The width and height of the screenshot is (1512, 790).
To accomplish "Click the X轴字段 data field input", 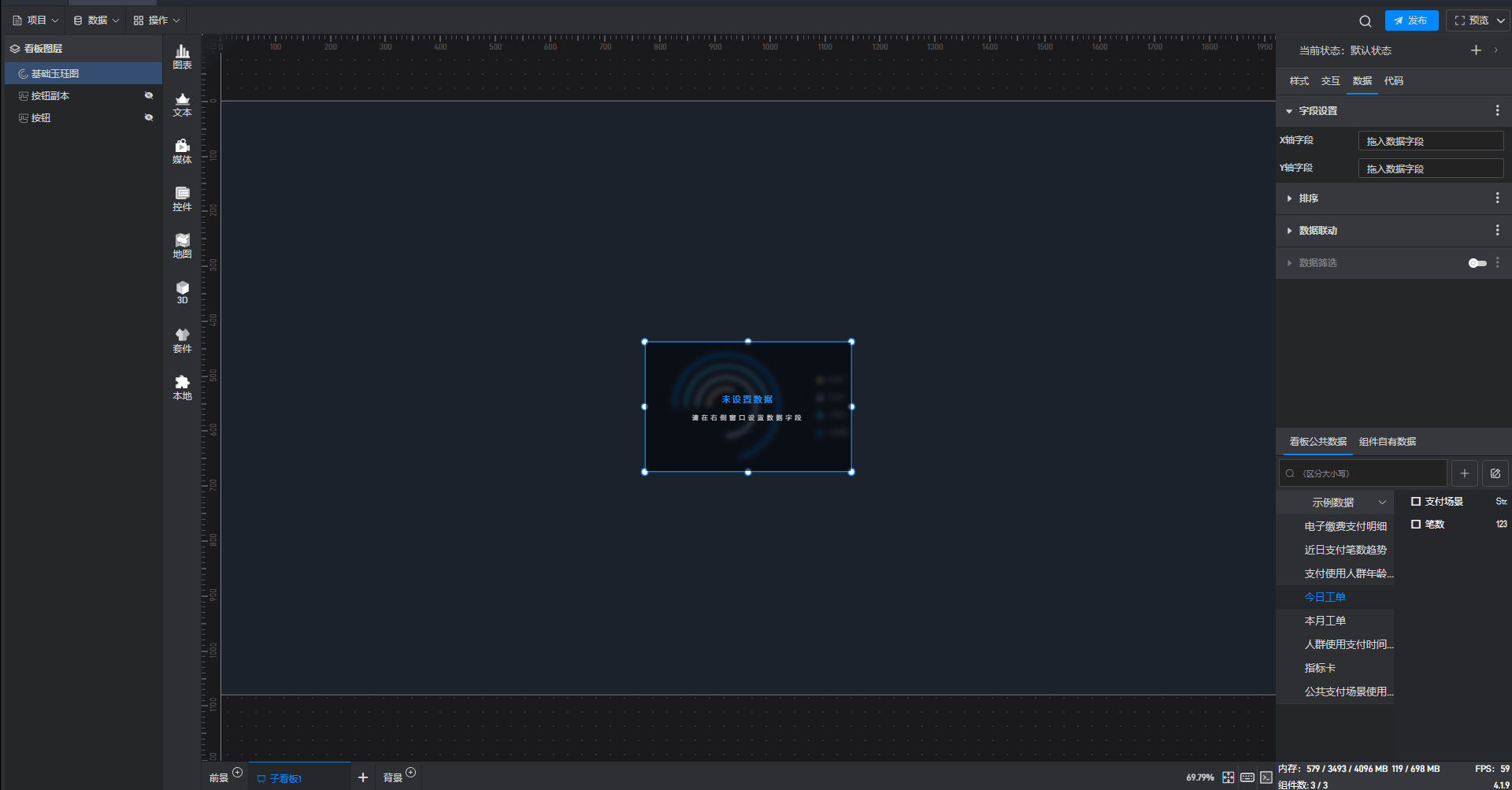I will click(1430, 141).
